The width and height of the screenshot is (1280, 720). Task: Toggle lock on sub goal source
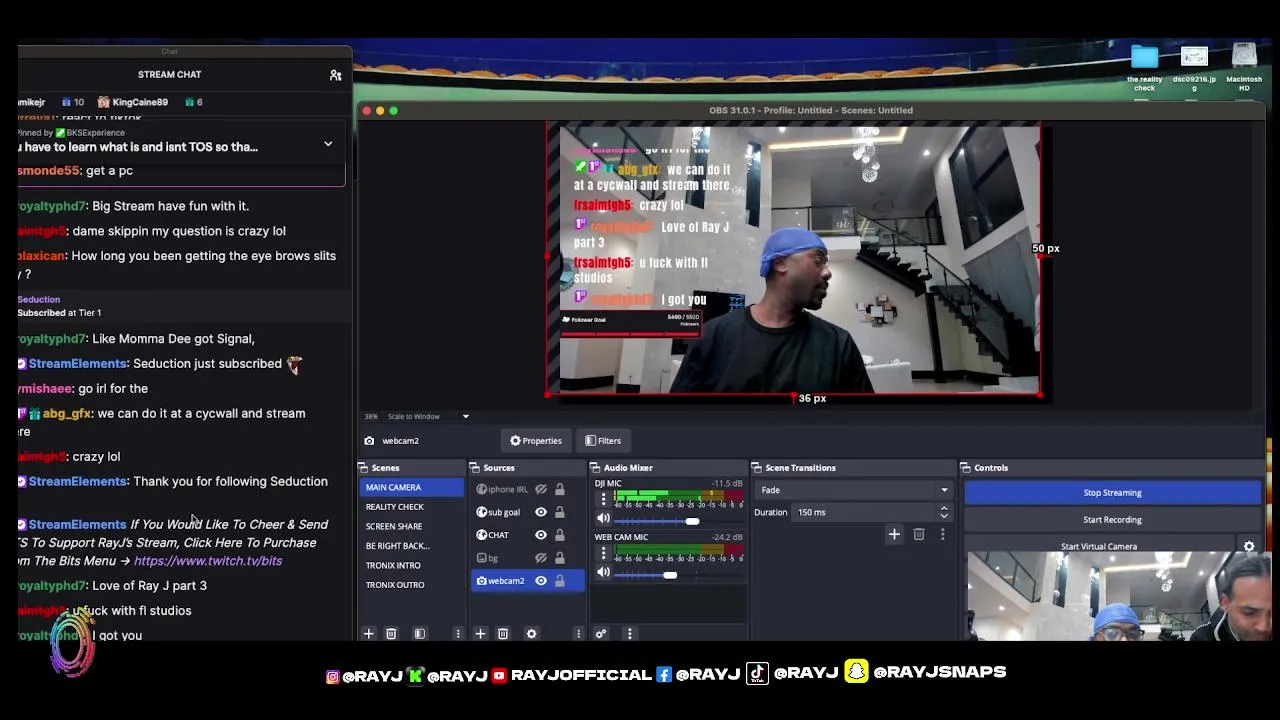pyautogui.click(x=560, y=512)
